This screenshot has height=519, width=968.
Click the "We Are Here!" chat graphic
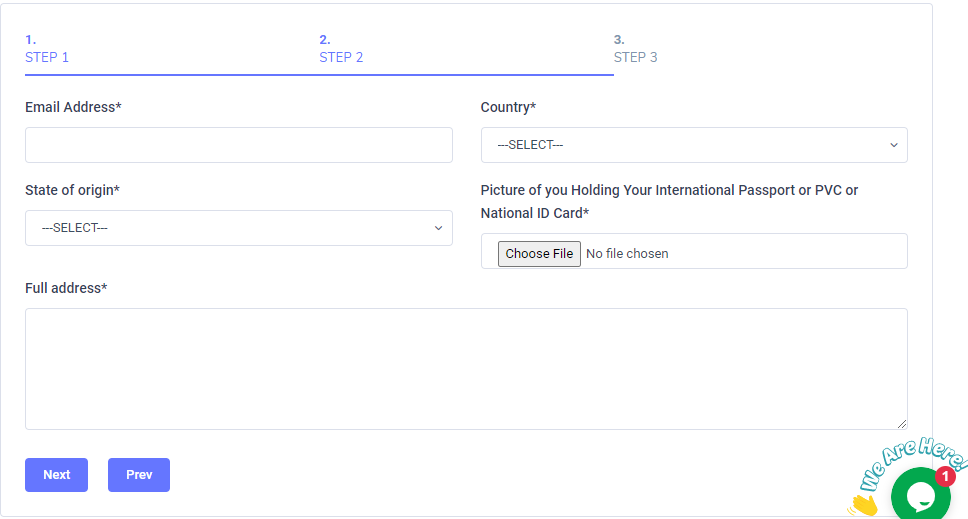point(912,457)
